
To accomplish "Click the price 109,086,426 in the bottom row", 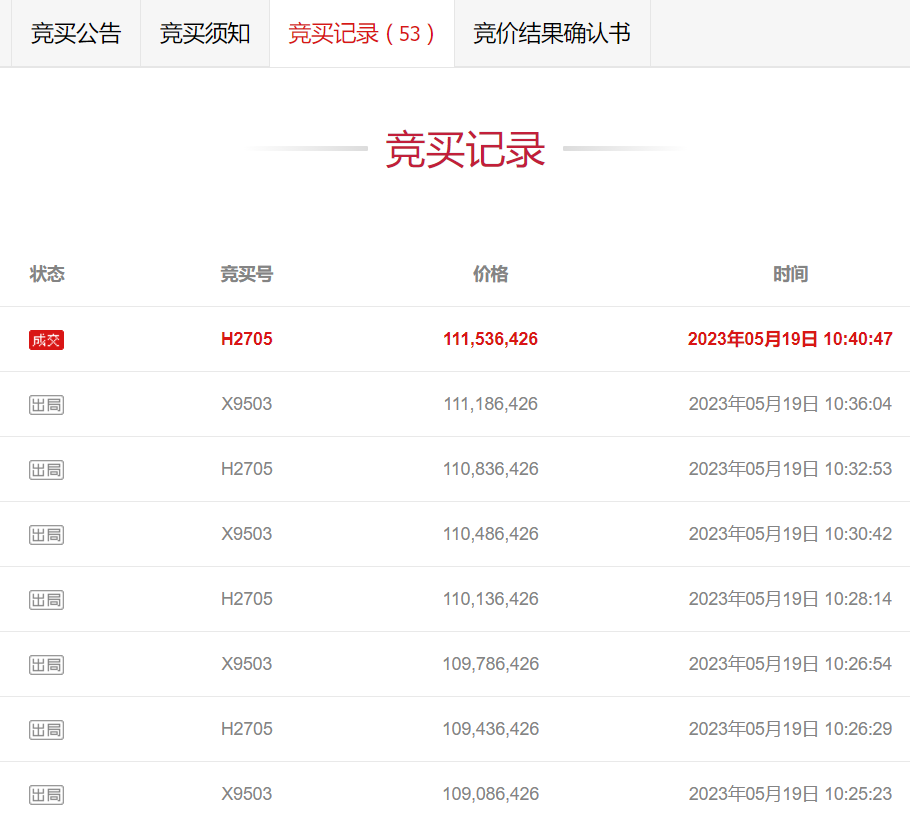I will (x=490, y=794).
